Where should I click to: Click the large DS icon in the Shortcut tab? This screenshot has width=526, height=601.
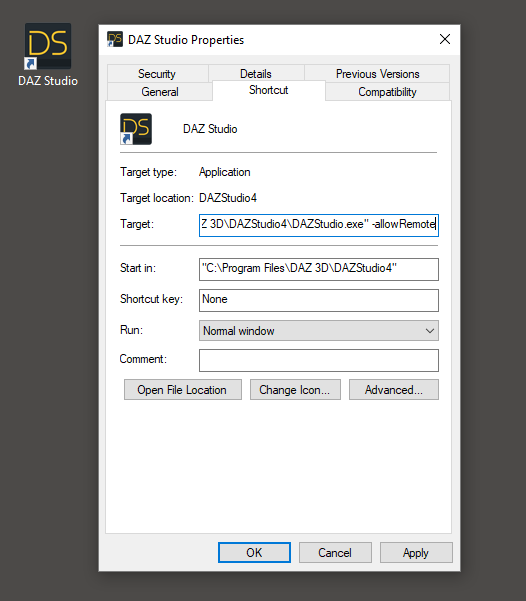coord(136,129)
